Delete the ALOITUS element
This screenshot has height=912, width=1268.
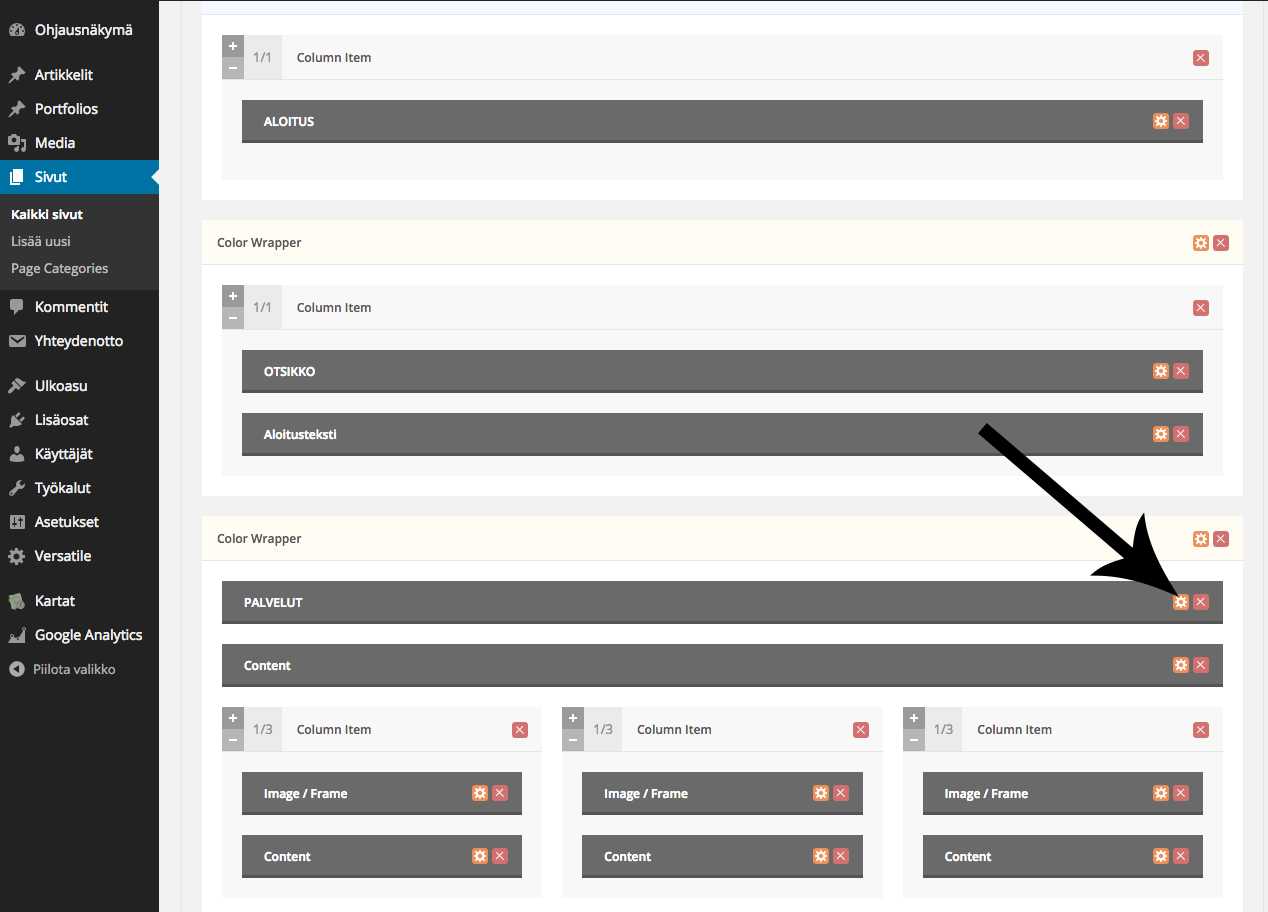(1181, 121)
